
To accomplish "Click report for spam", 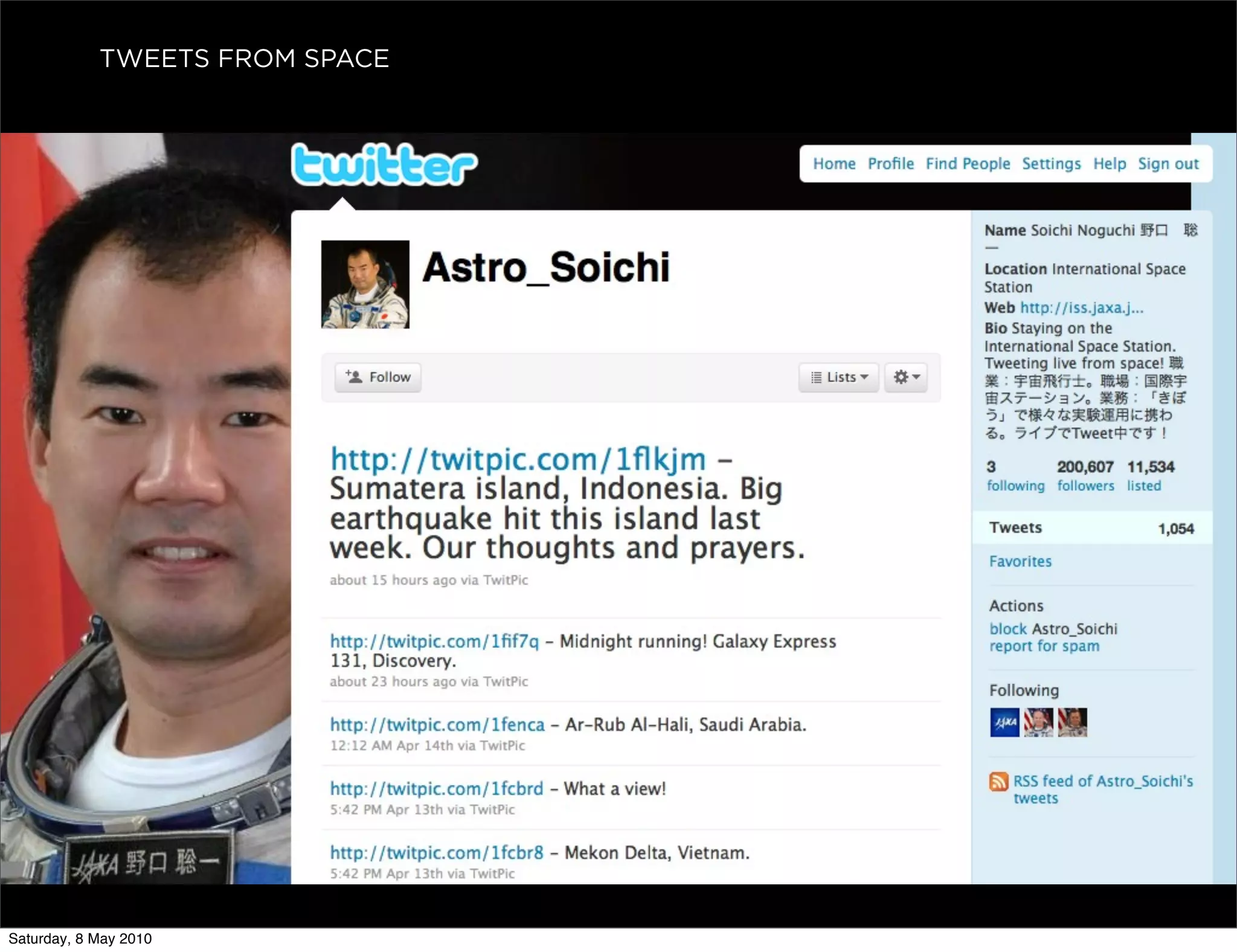I will pos(1044,646).
